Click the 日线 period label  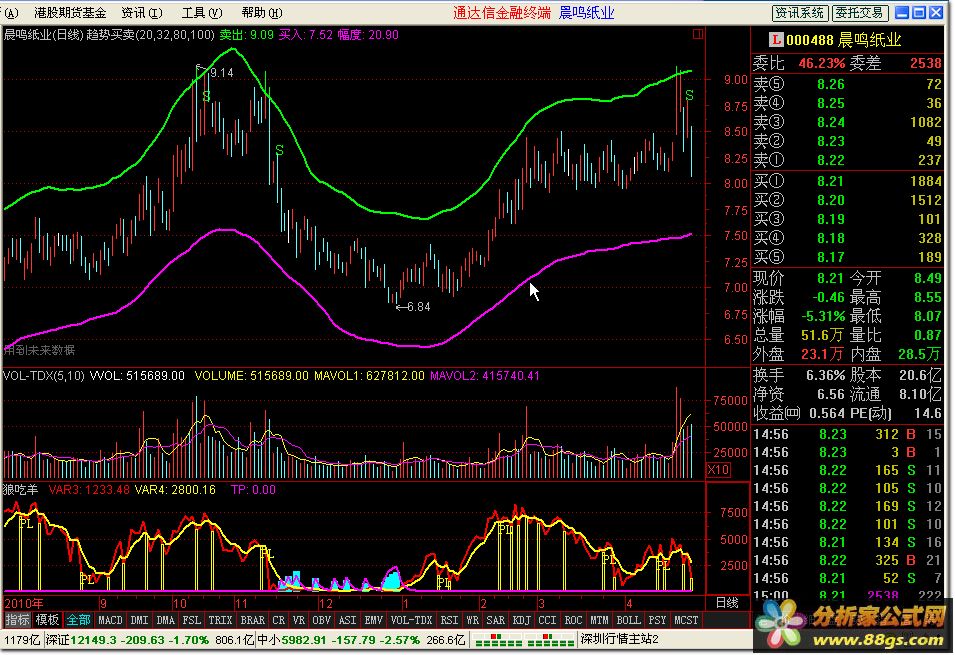point(727,603)
